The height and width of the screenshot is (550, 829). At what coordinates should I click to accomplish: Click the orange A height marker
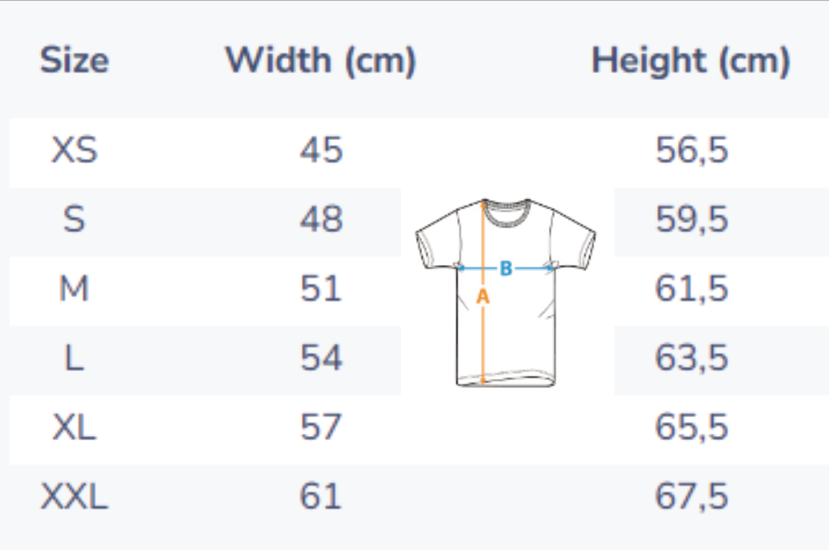pos(483,296)
